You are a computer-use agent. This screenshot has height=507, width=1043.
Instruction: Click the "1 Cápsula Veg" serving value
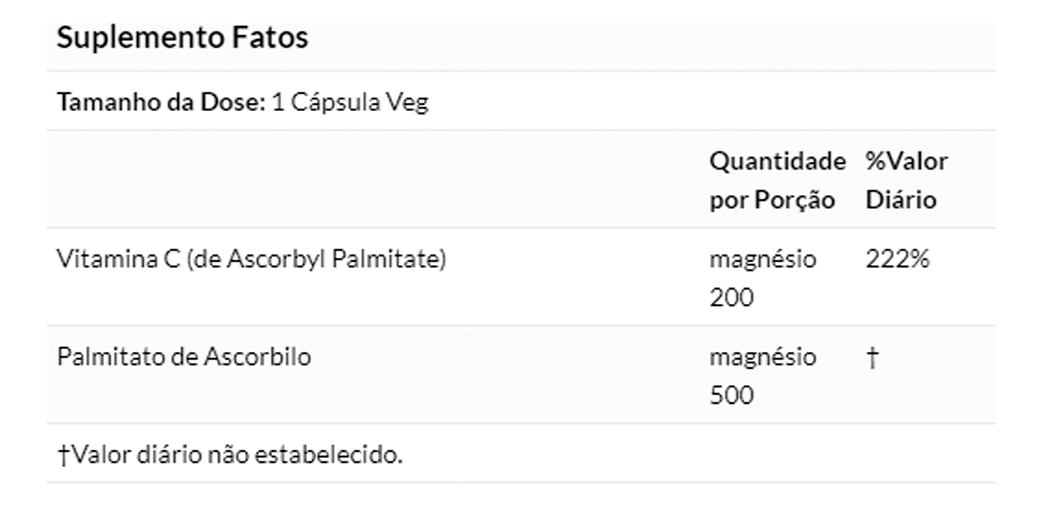click(350, 102)
